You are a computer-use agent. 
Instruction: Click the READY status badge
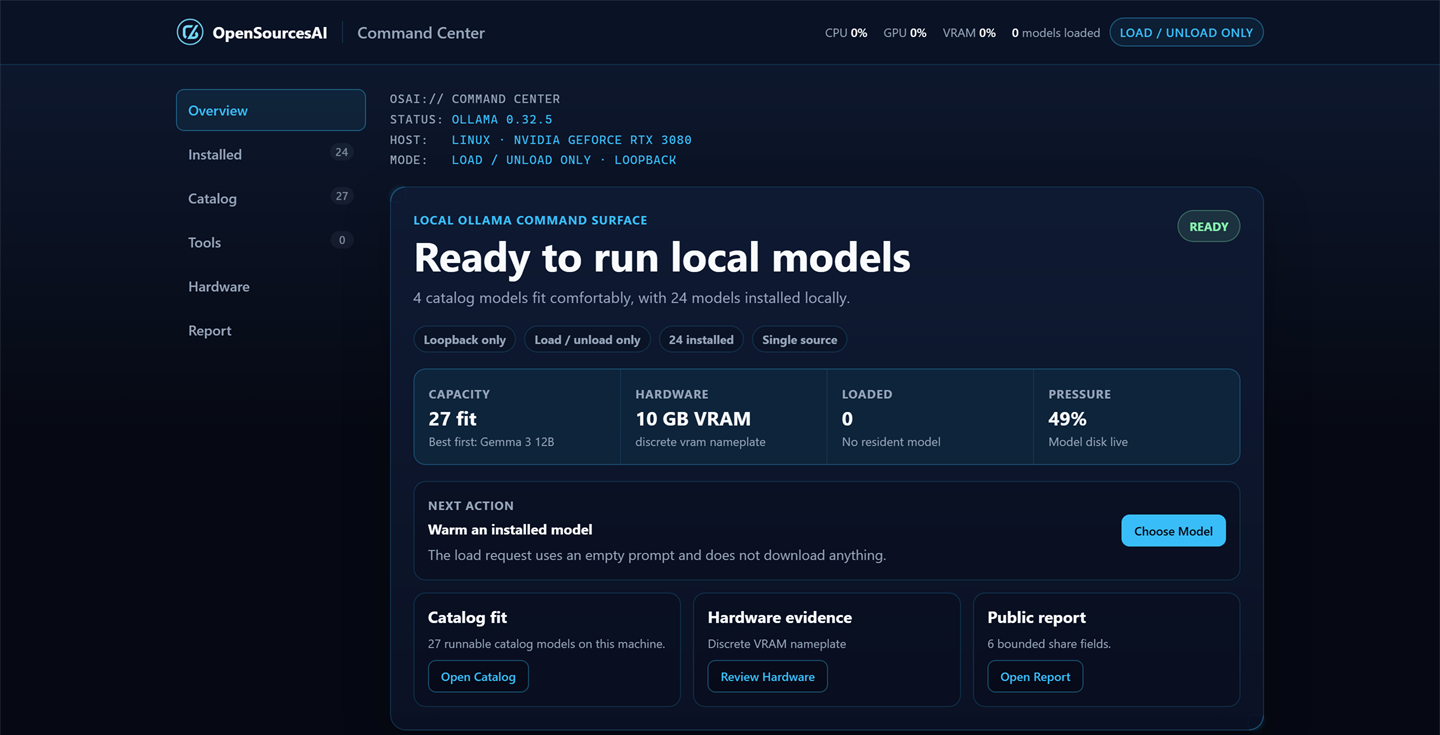1208,226
